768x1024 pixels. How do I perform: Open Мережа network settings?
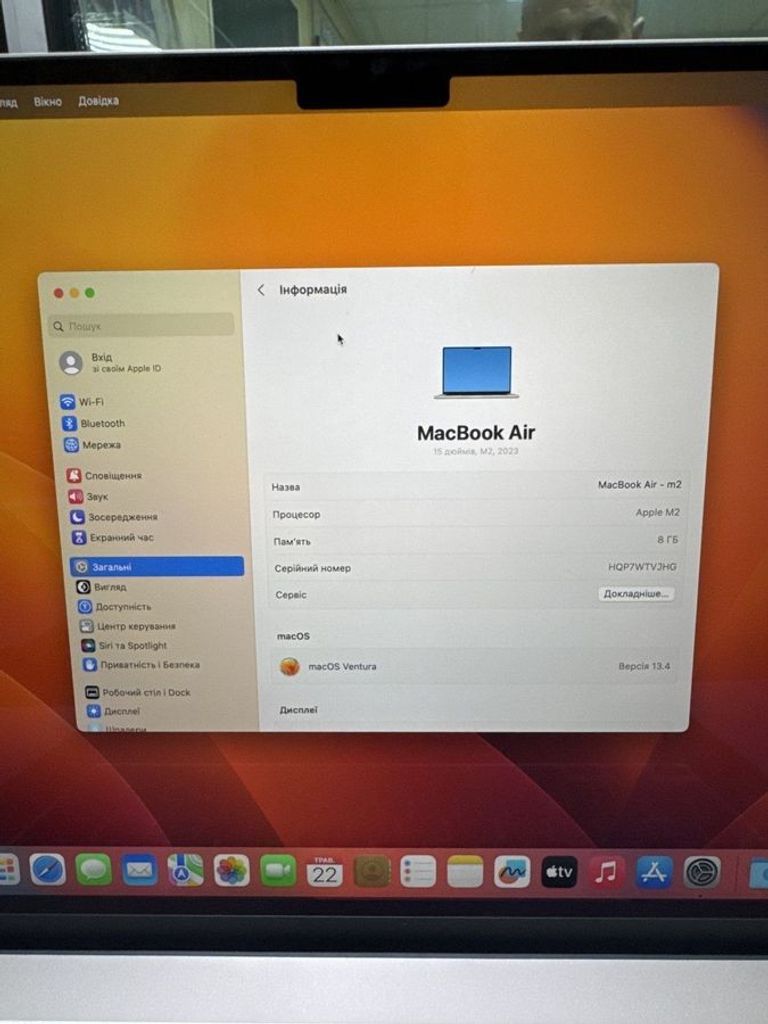pos(93,445)
